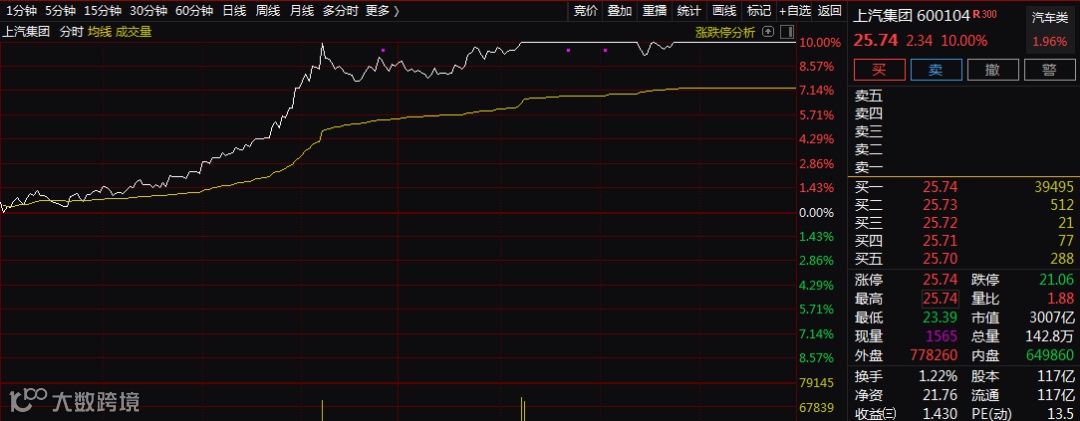Click the 买一 volume 39495
This screenshot has width=1080, height=421.
click(x=1054, y=187)
